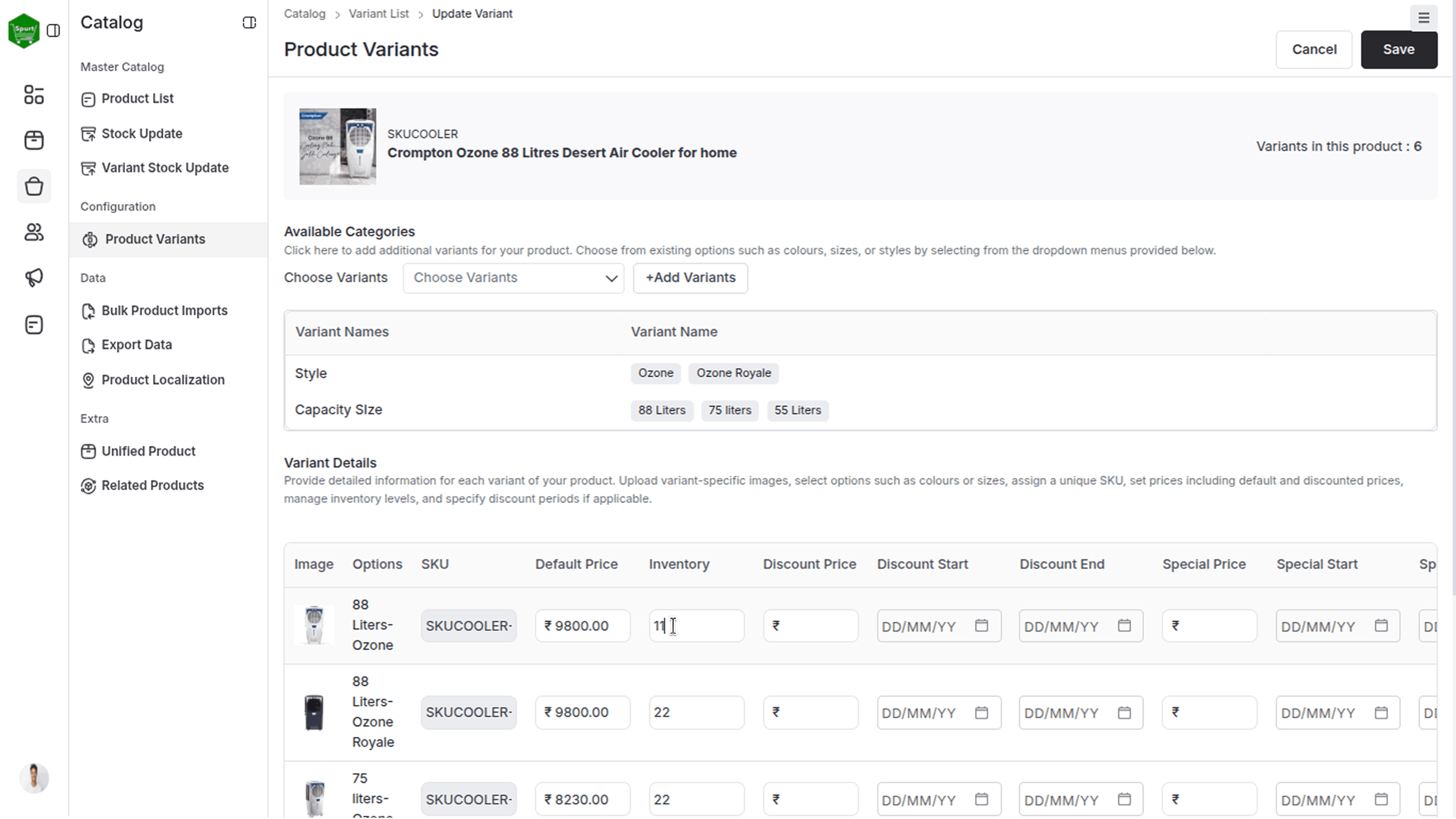Click the Inventory column header
Screen dimensions: 1456x819
679,565
